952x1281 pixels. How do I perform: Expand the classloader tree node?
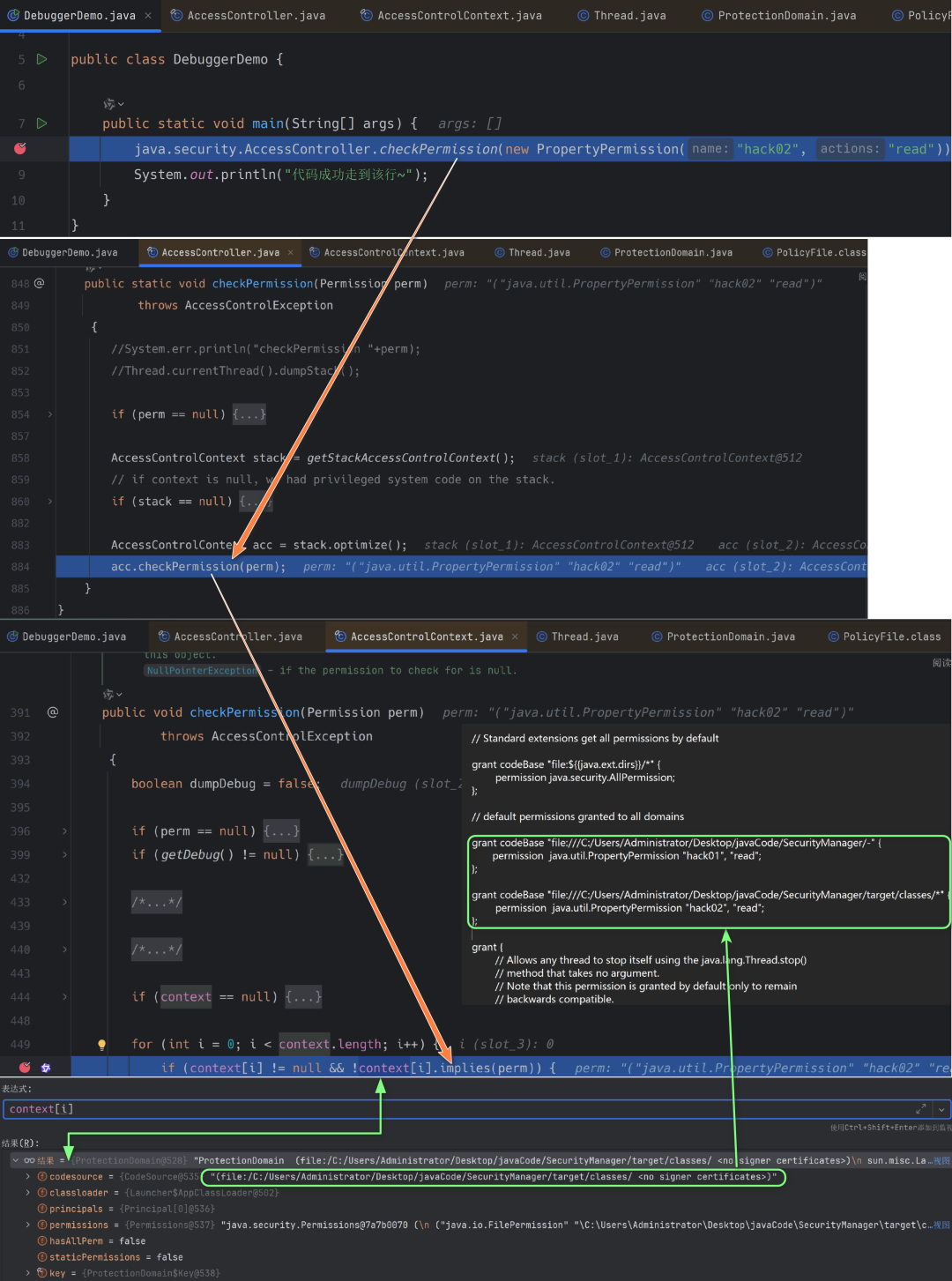tap(27, 1193)
